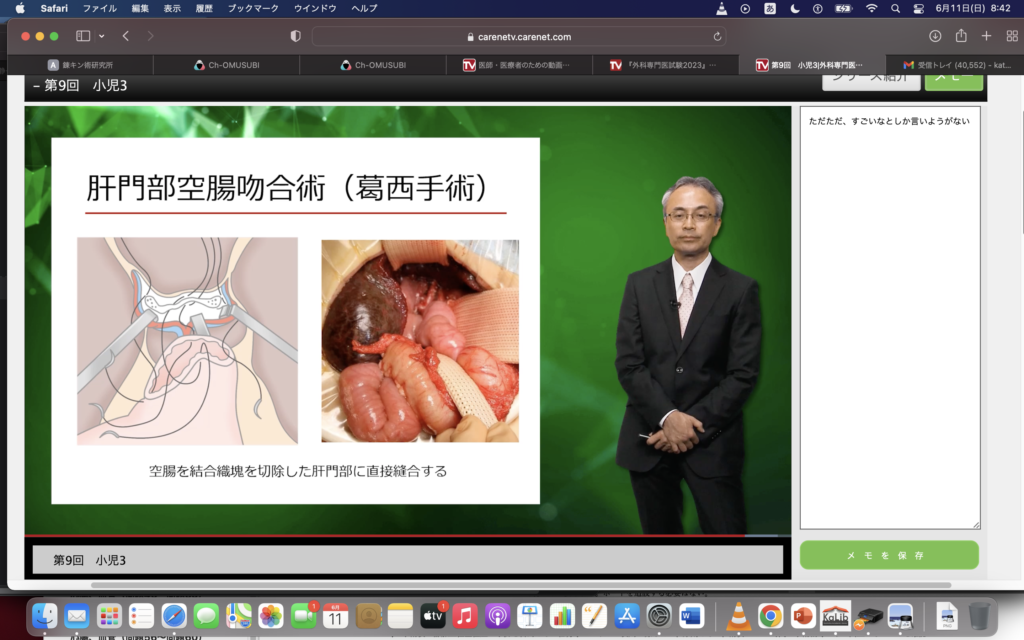Image resolution: width=1024 pixels, height=640 pixels.
Task: Click the Share icon in Safari toolbar
Action: click(x=961, y=36)
